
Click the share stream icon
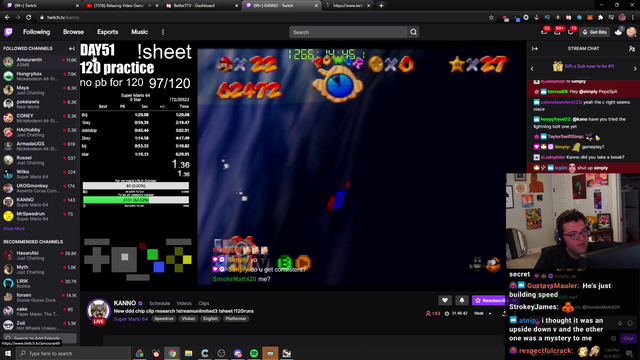click(504, 313)
